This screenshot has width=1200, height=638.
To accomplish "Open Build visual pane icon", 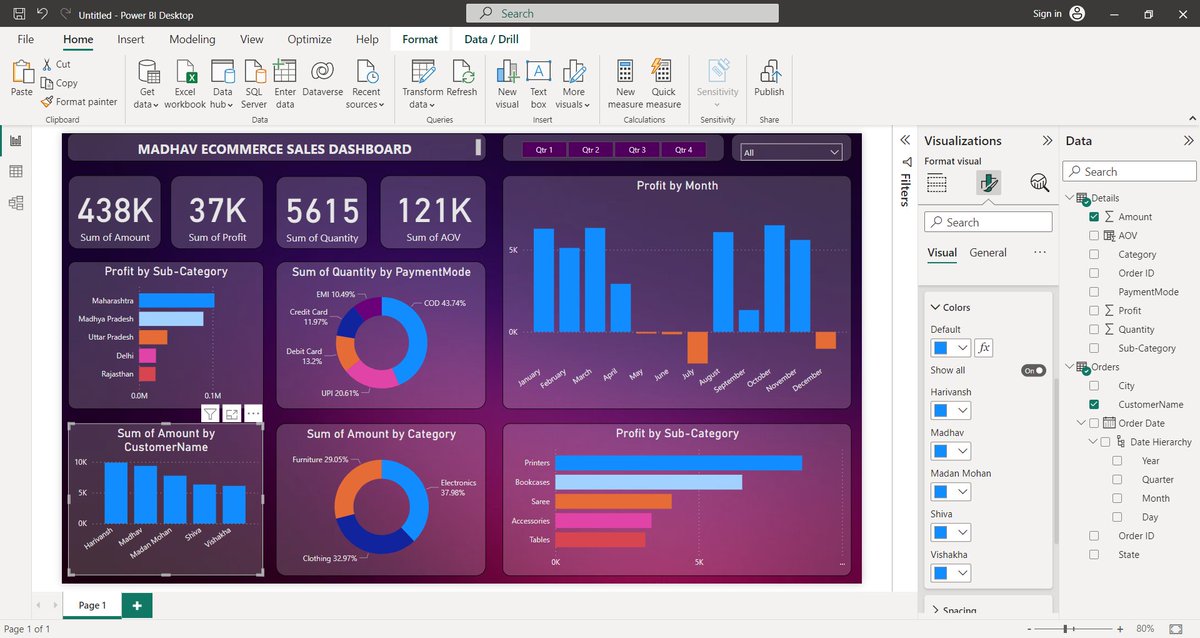I will (x=937, y=183).
